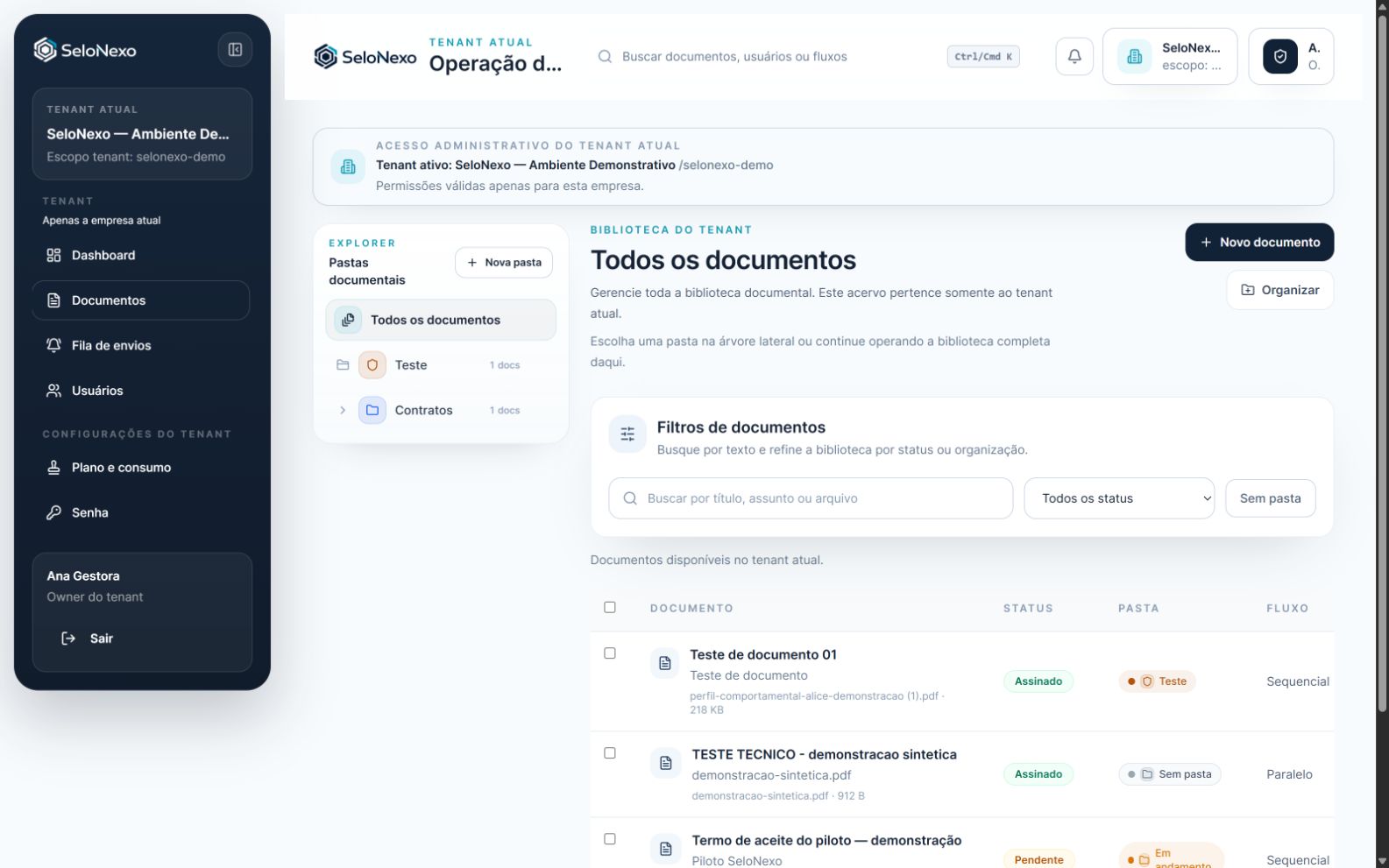Filter by Sem pasta button

pos(1270,498)
